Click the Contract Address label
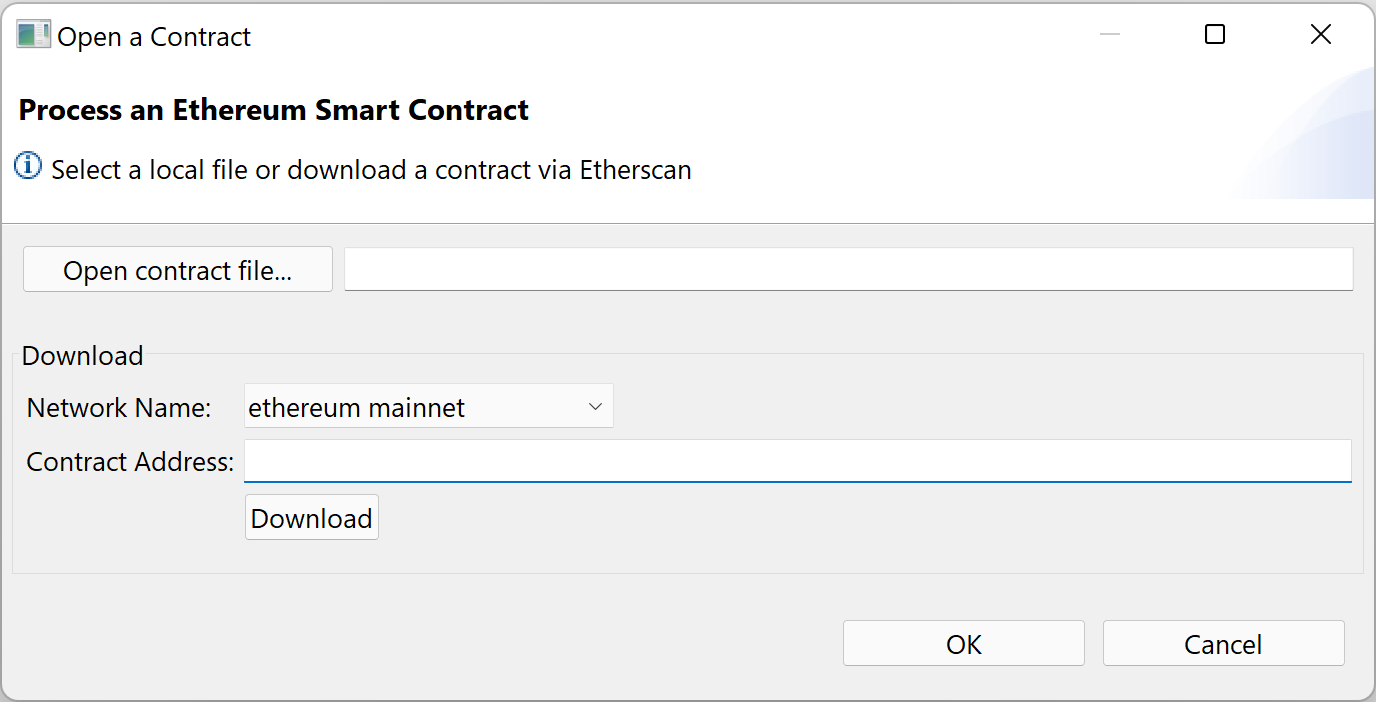 [130, 462]
